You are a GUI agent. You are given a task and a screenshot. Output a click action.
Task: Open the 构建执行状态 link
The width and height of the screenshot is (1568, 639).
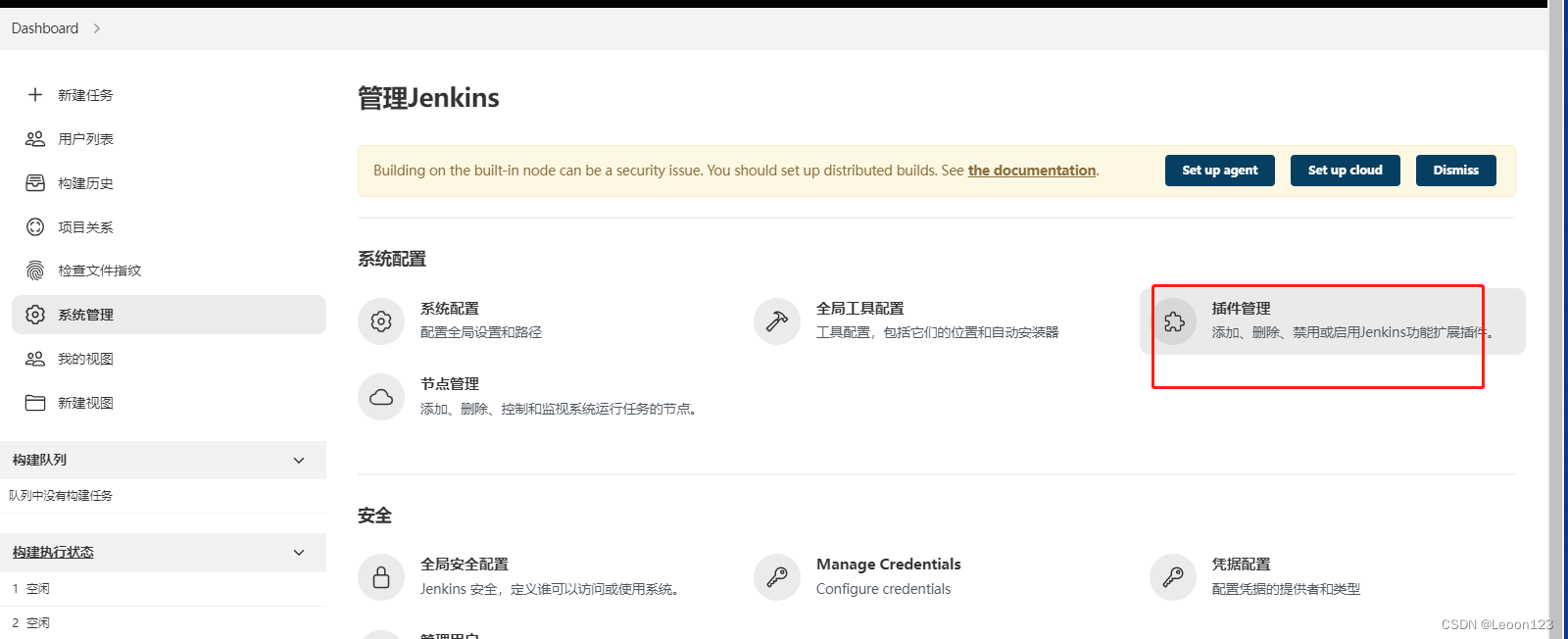53,553
